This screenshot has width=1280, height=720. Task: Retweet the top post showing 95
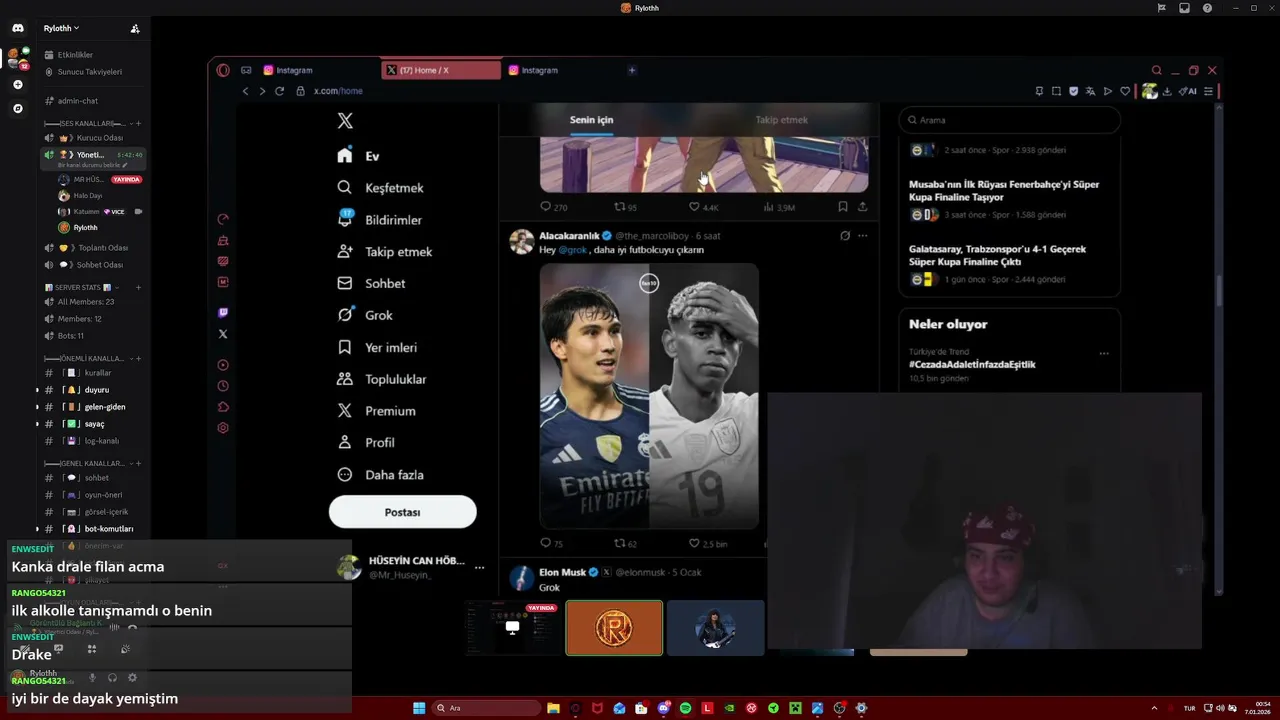[x=625, y=207]
